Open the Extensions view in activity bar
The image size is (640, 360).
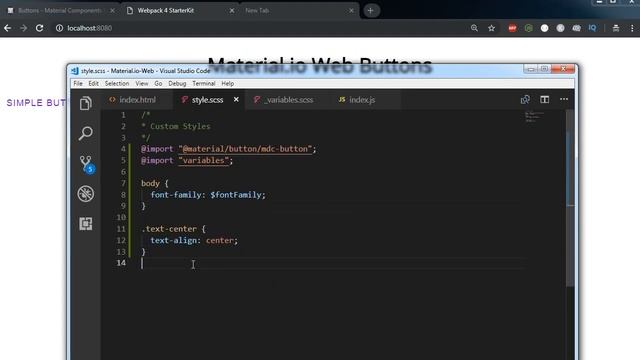pyautogui.click(x=86, y=224)
